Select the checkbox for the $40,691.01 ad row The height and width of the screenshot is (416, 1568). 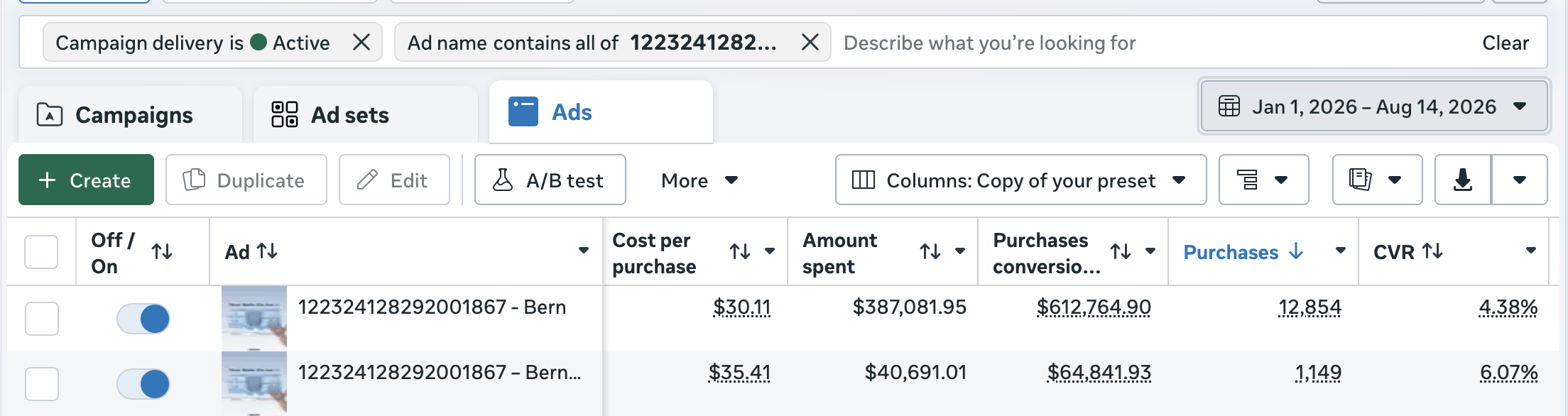tap(41, 384)
